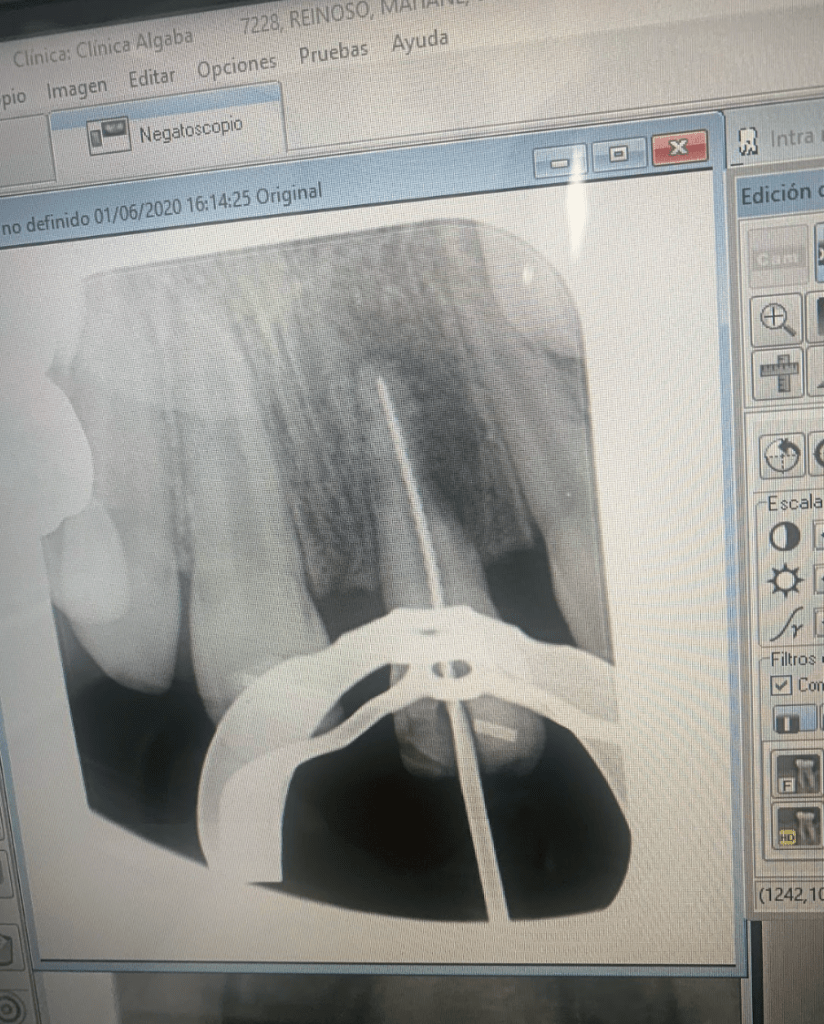The width and height of the screenshot is (824, 1024).
Task: Switch to the Intra tab
Action: pyautogui.click(x=778, y=140)
